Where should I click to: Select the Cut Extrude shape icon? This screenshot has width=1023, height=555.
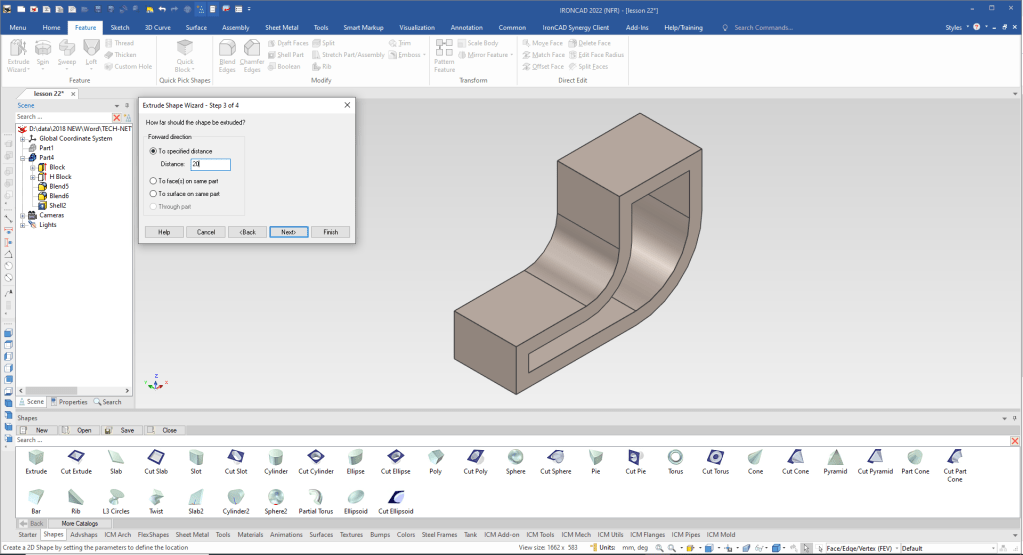click(x=75, y=457)
